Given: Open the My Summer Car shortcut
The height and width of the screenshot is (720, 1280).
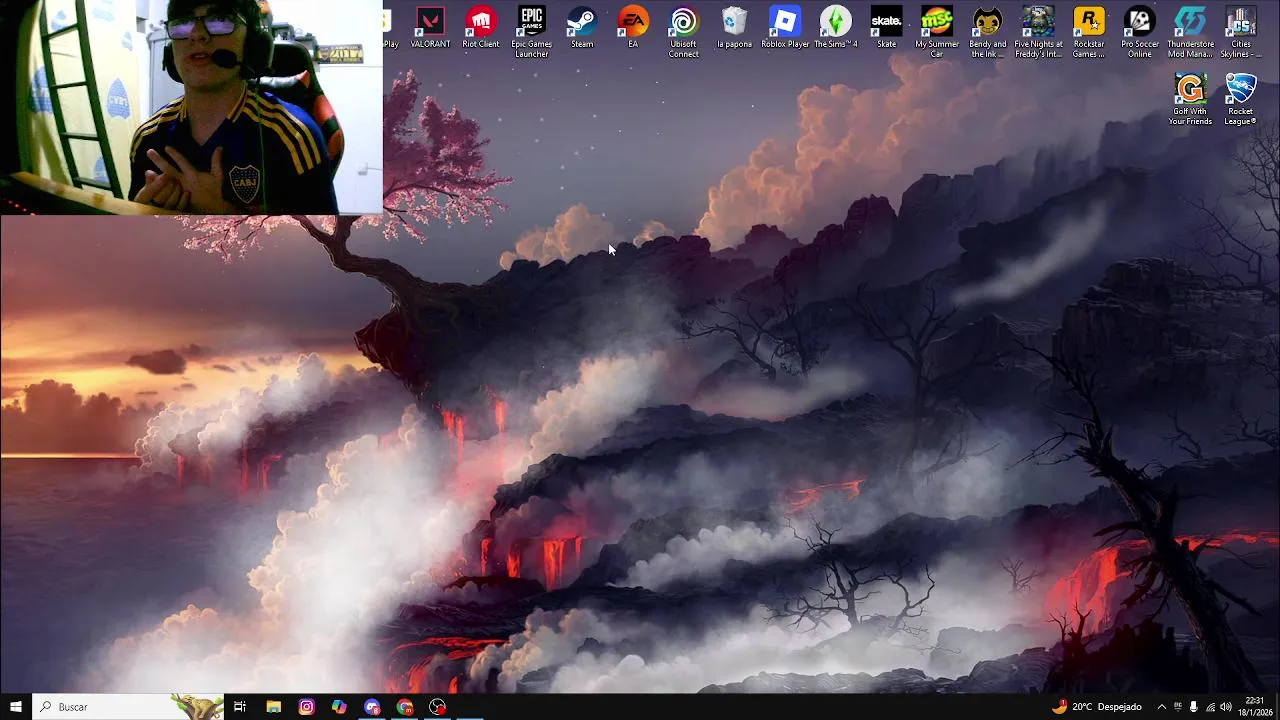Looking at the screenshot, I should [937, 32].
